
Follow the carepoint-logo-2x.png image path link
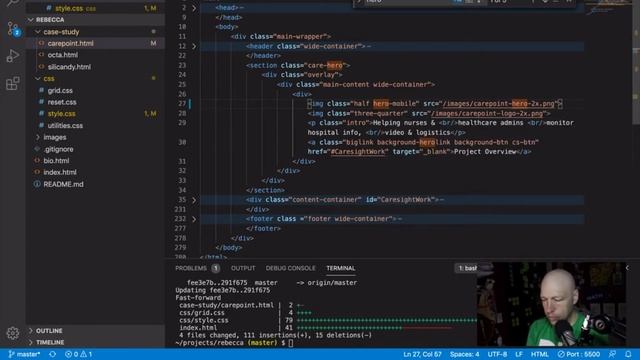tap(487, 113)
